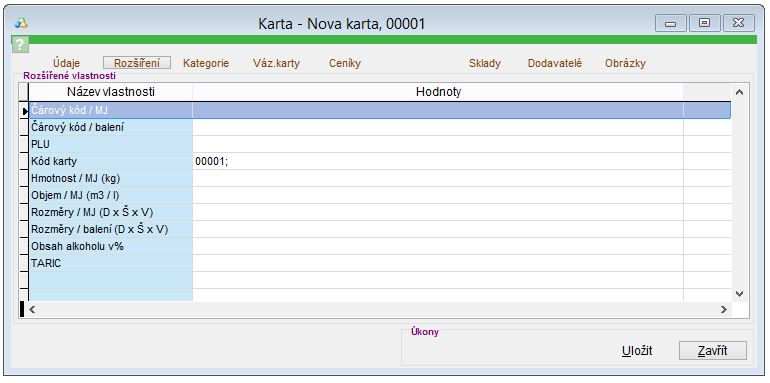Viewport: 770px width, 383px height.
Task: Click the application logo in title bar
Action: pyautogui.click(x=21, y=23)
